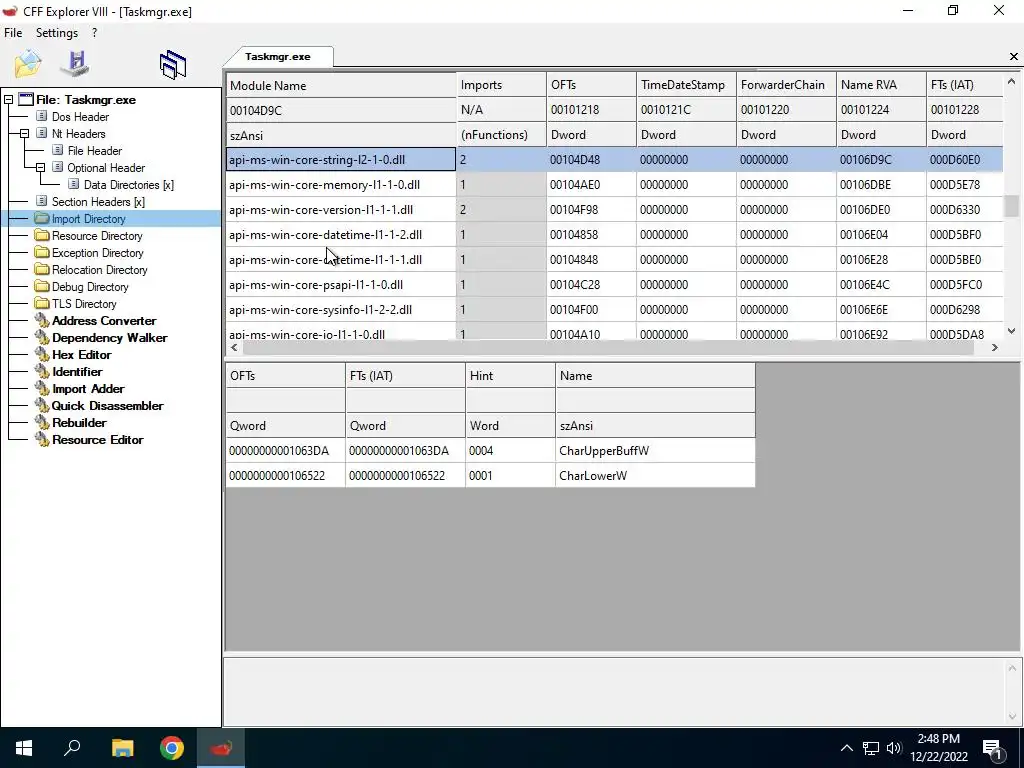Image resolution: width=1024 pixels, height=768 pixels.
Task: Open Data Directories [x] item
Action: click(129, 185)
